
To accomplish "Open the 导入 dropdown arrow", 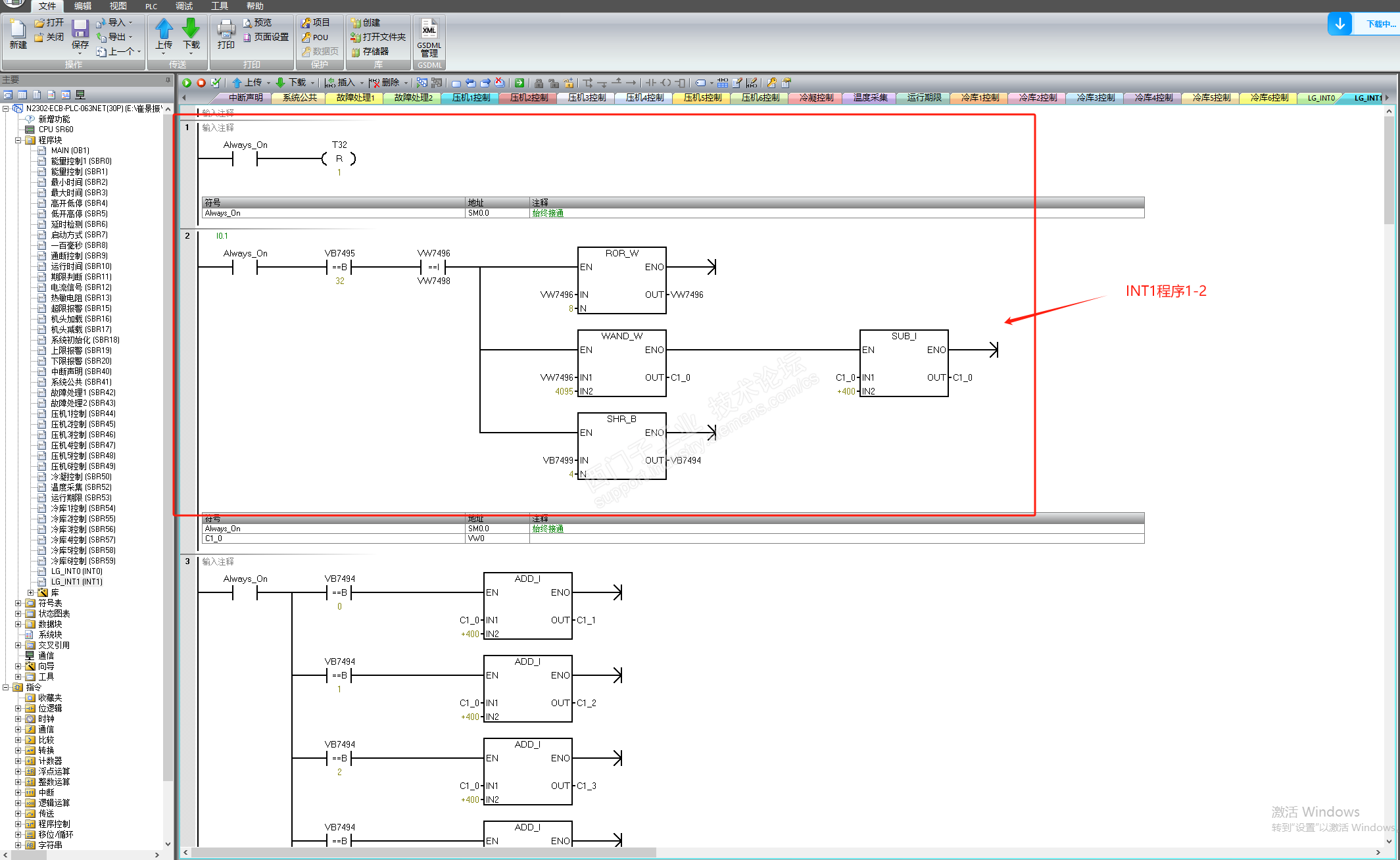I will tap(130, 22).
